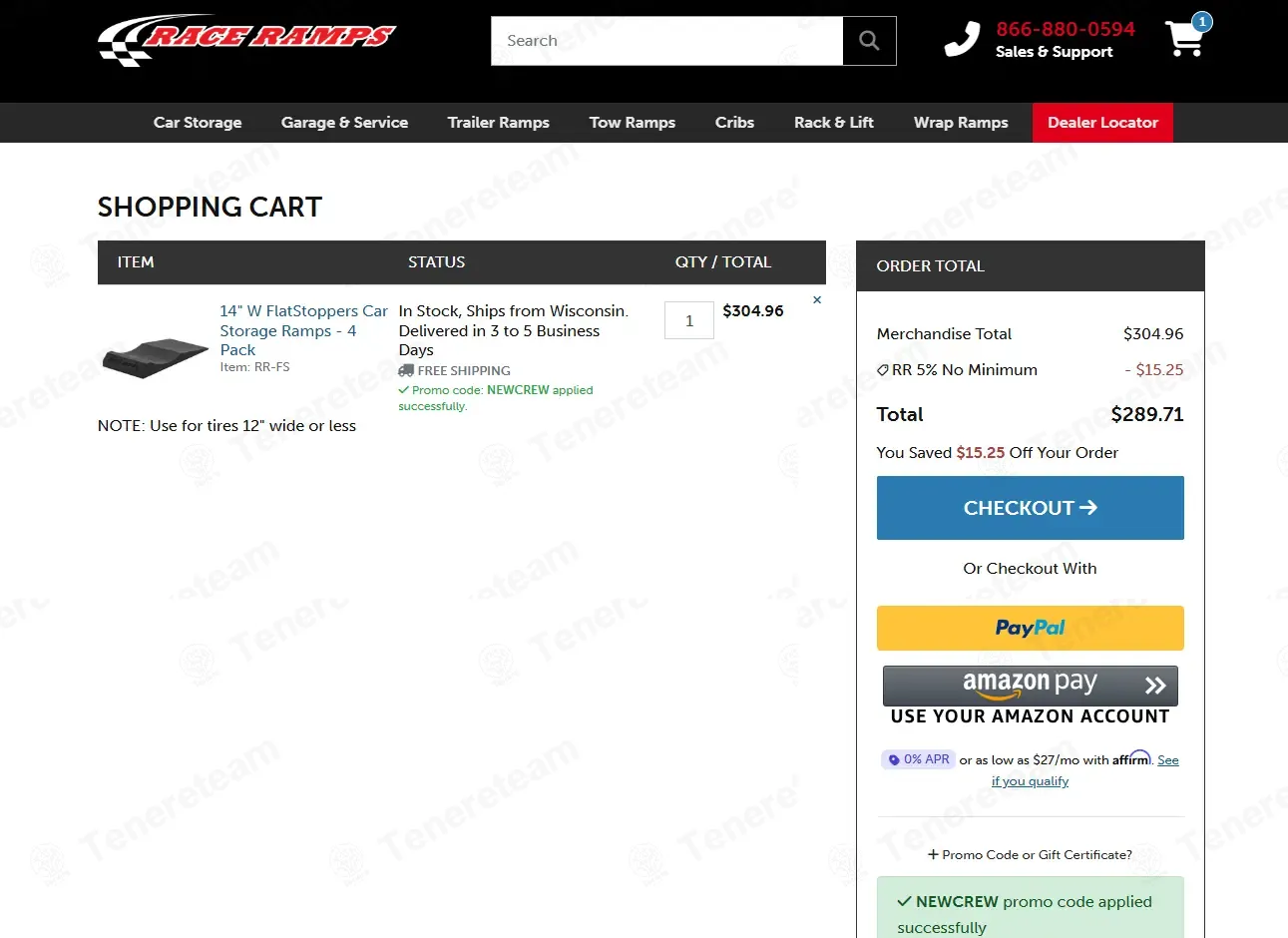This screenshot has width=1288, height=938.
Task: Focus the Search text box
Action: coord(666,41)
